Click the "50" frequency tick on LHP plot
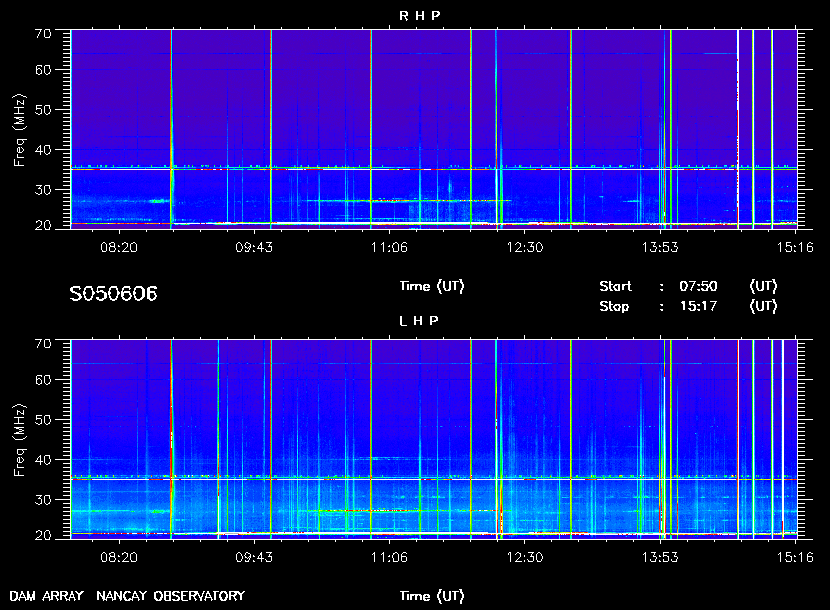Viewport: 830px width, 610px height. [43, 420]
